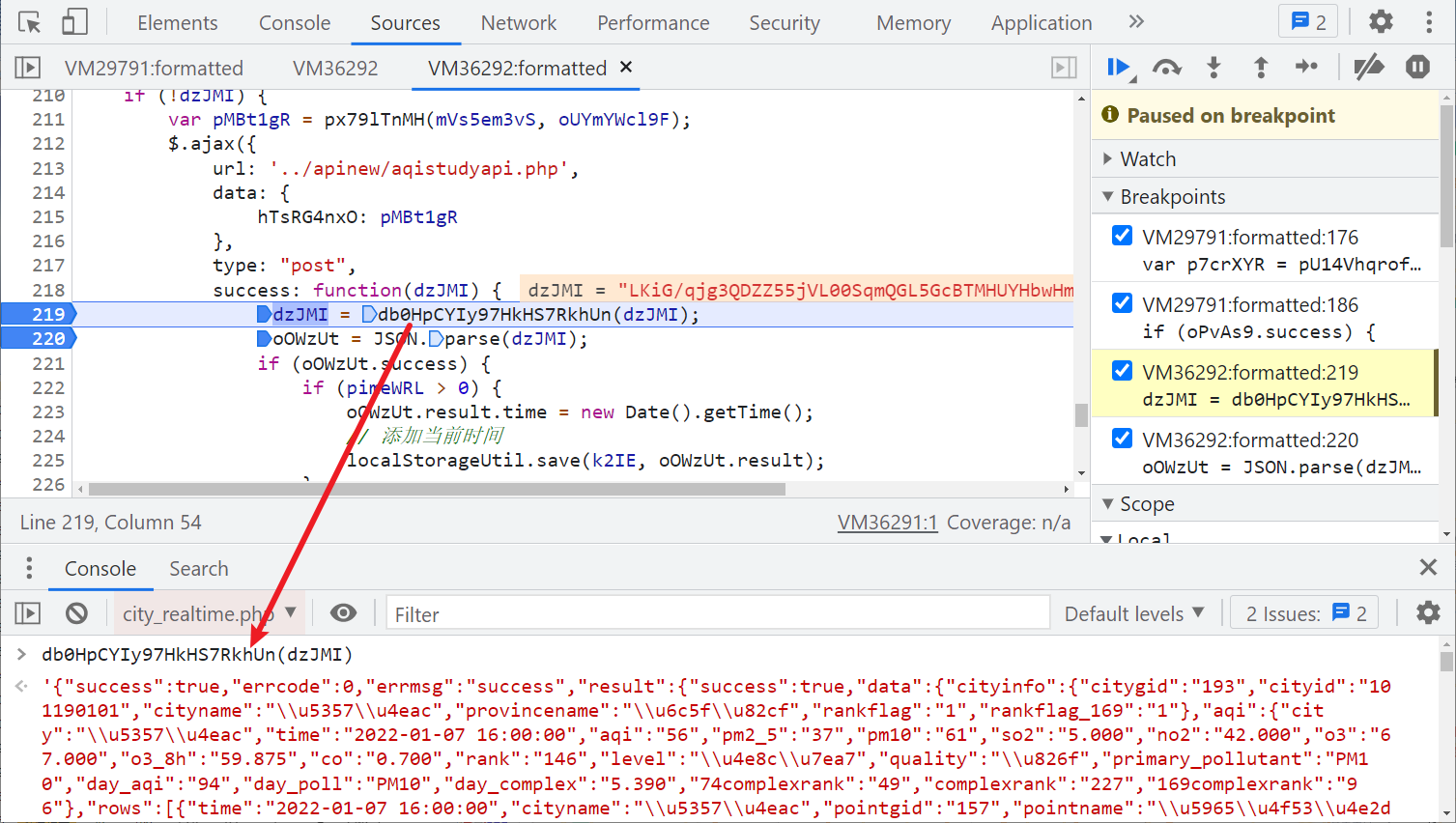
Task: Click the sidebar vertical scrollbar thumb
Action: coord(1446,176)
